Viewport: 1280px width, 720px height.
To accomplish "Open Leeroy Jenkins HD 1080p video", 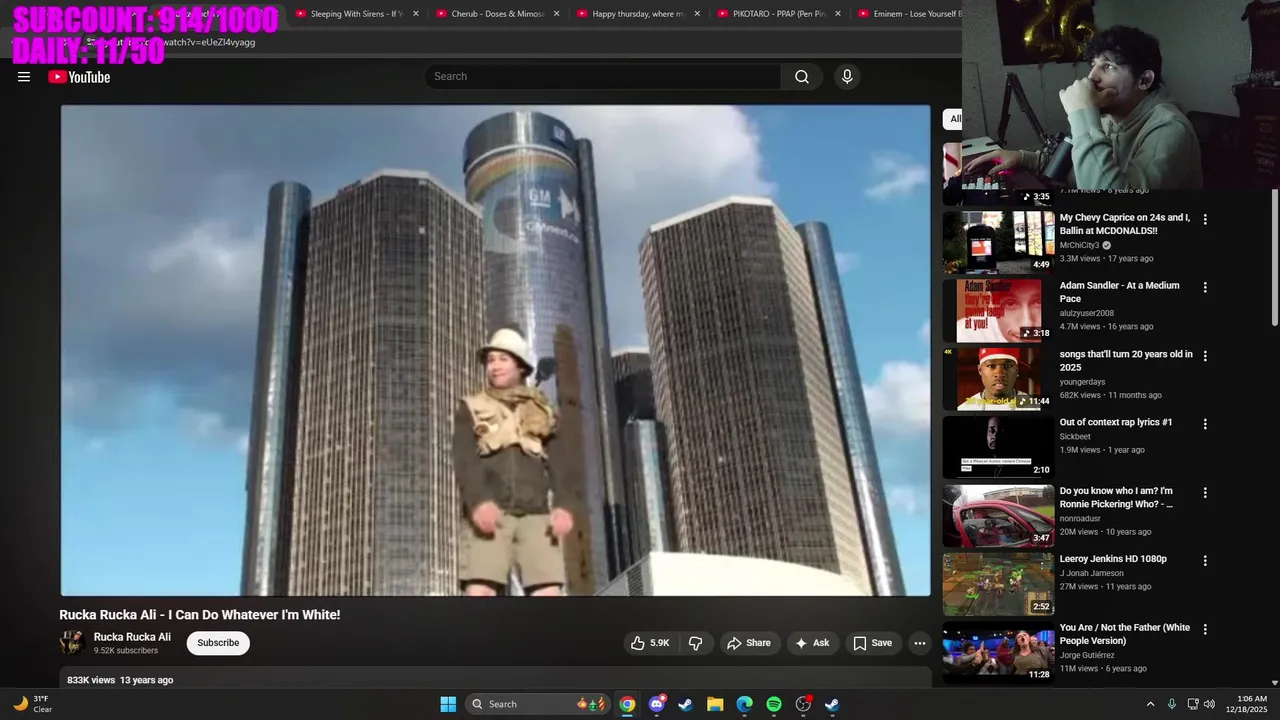I will click(x=1113, y=559).
